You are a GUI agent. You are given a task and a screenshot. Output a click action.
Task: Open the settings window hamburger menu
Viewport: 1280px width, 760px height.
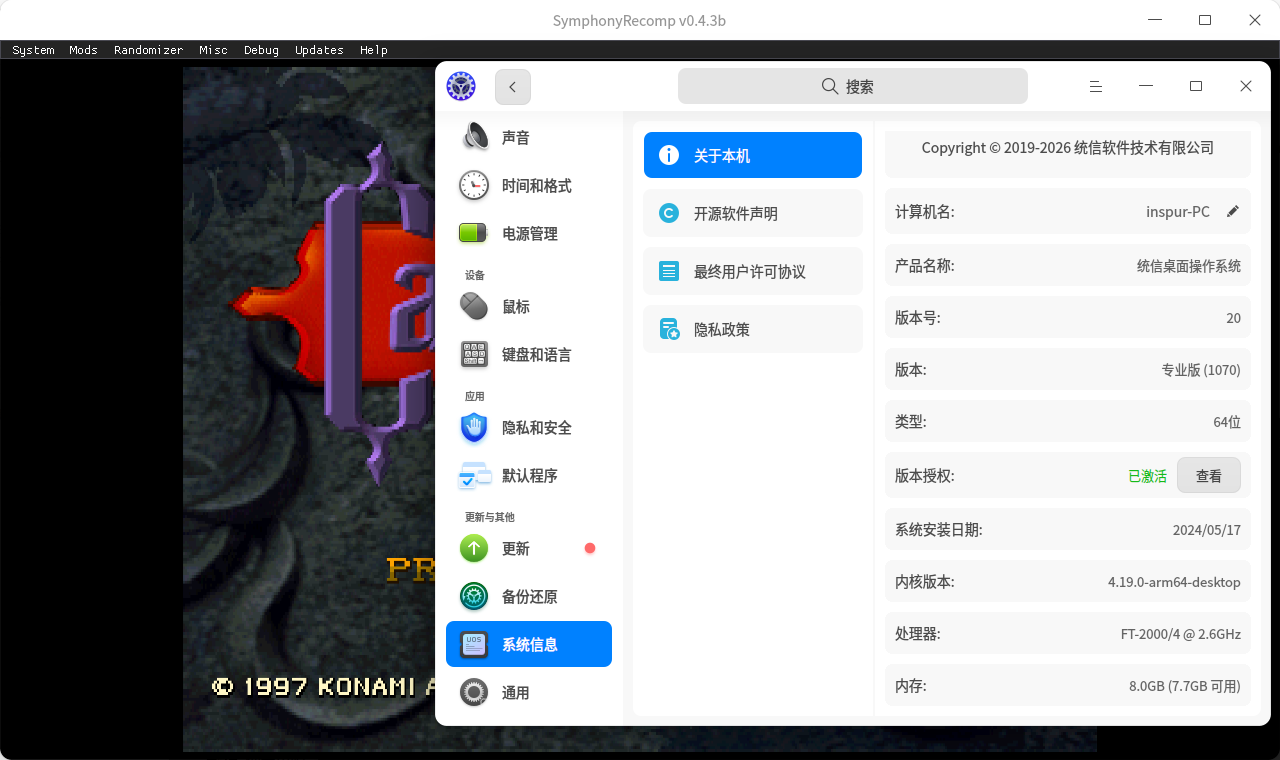[x=1096, y=86]
